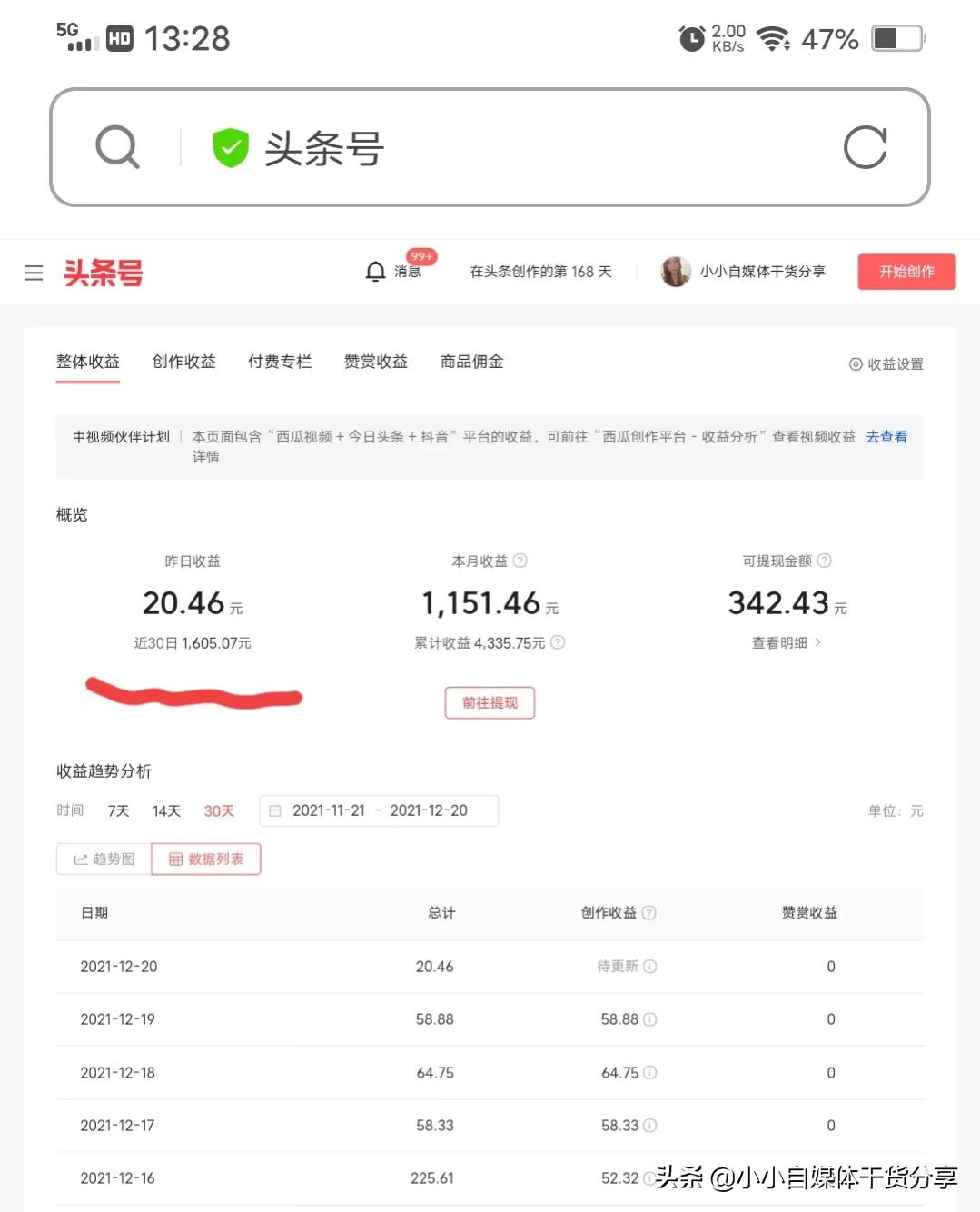Click the 开始创作 button
This screenshot has height=1212, width=980.
click(x=906, y=272)
